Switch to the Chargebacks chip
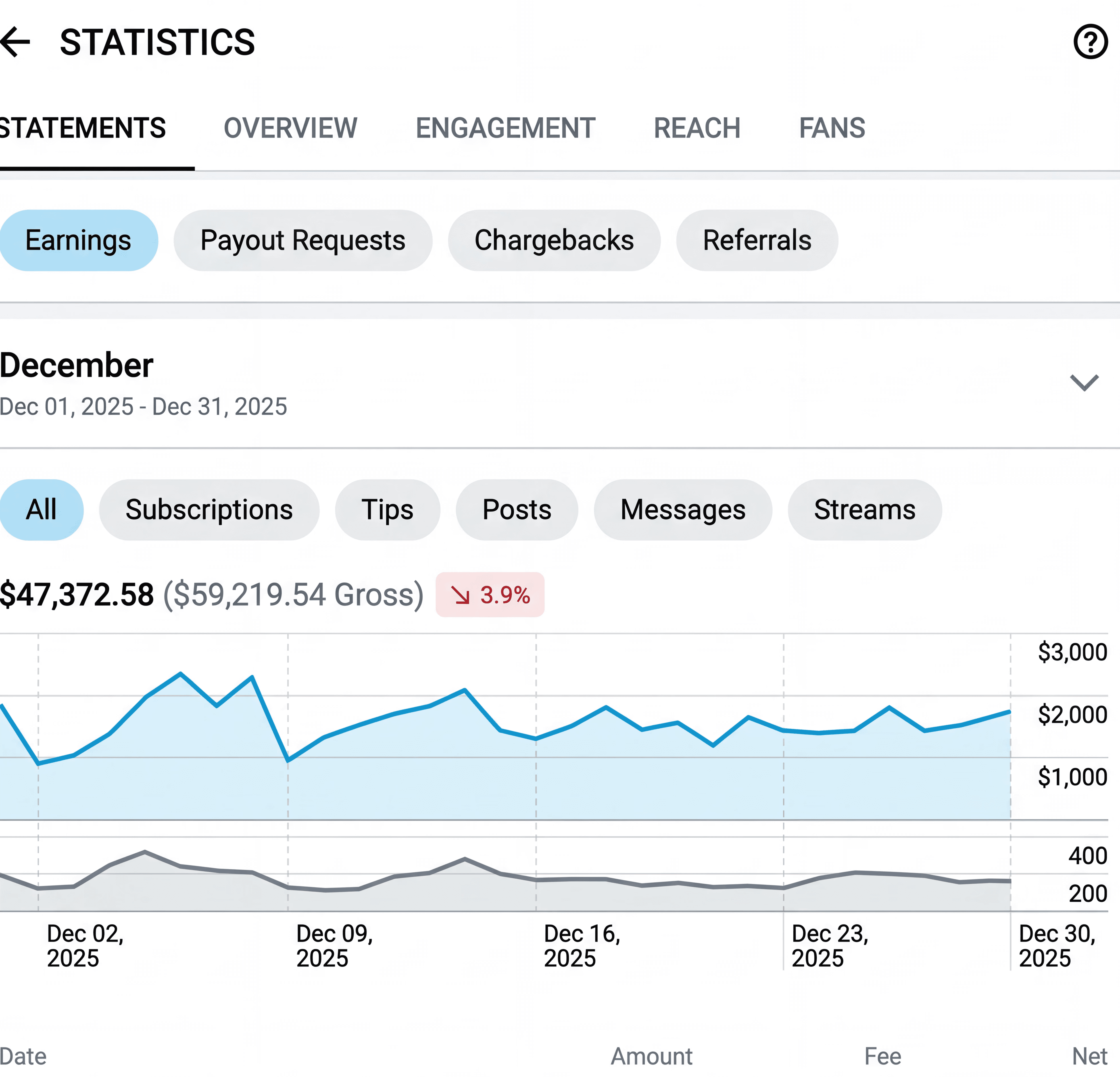Image resolution: width=1120 pixels, height=1077 pixels. click(x=554, y=240)
